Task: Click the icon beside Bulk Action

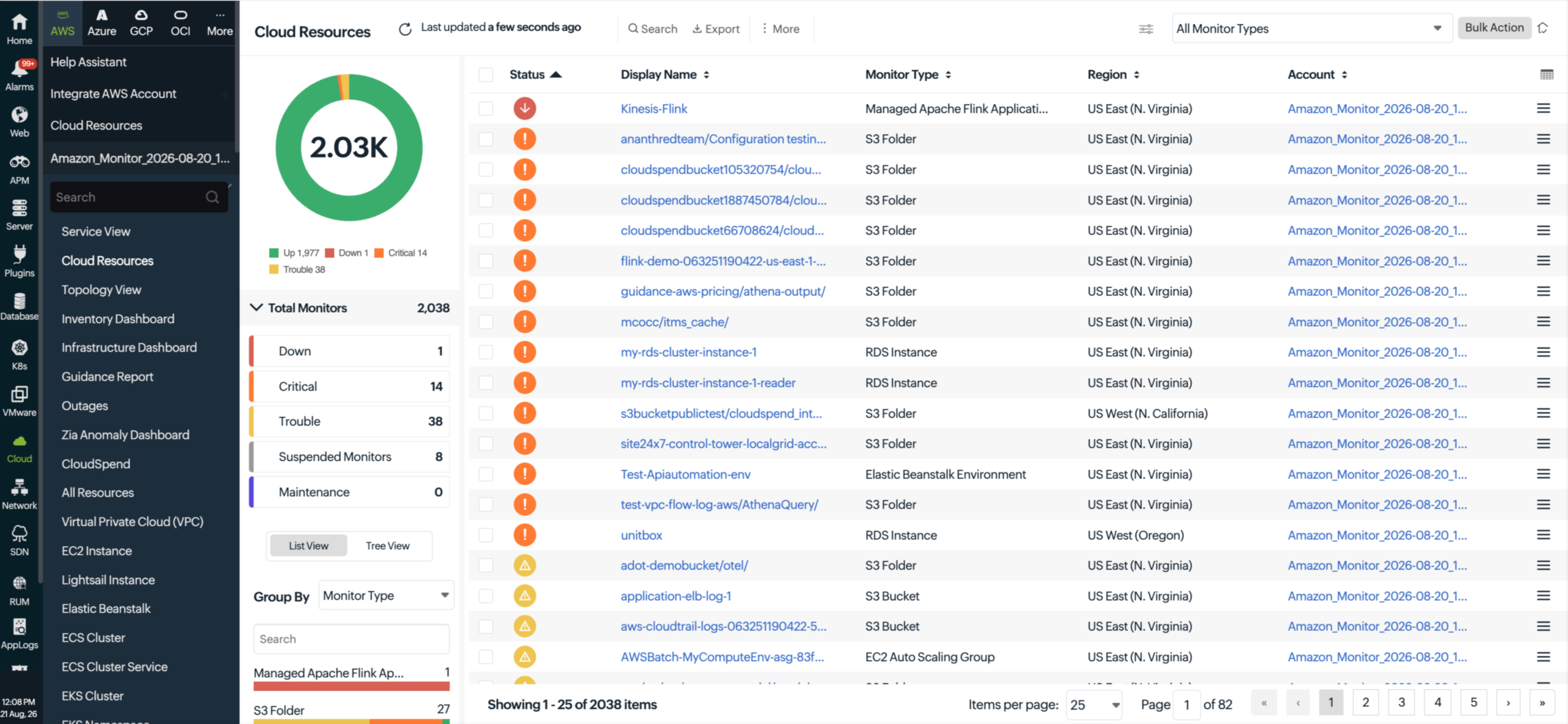Action: click(x=1543, y=28)
